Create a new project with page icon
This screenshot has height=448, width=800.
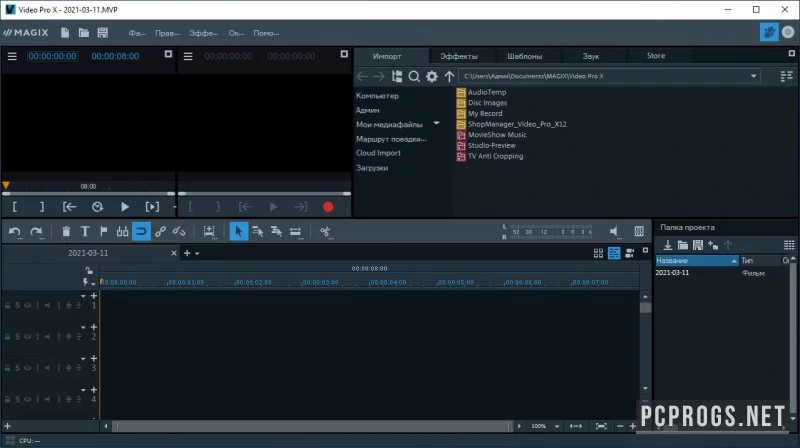pos(65,33)
